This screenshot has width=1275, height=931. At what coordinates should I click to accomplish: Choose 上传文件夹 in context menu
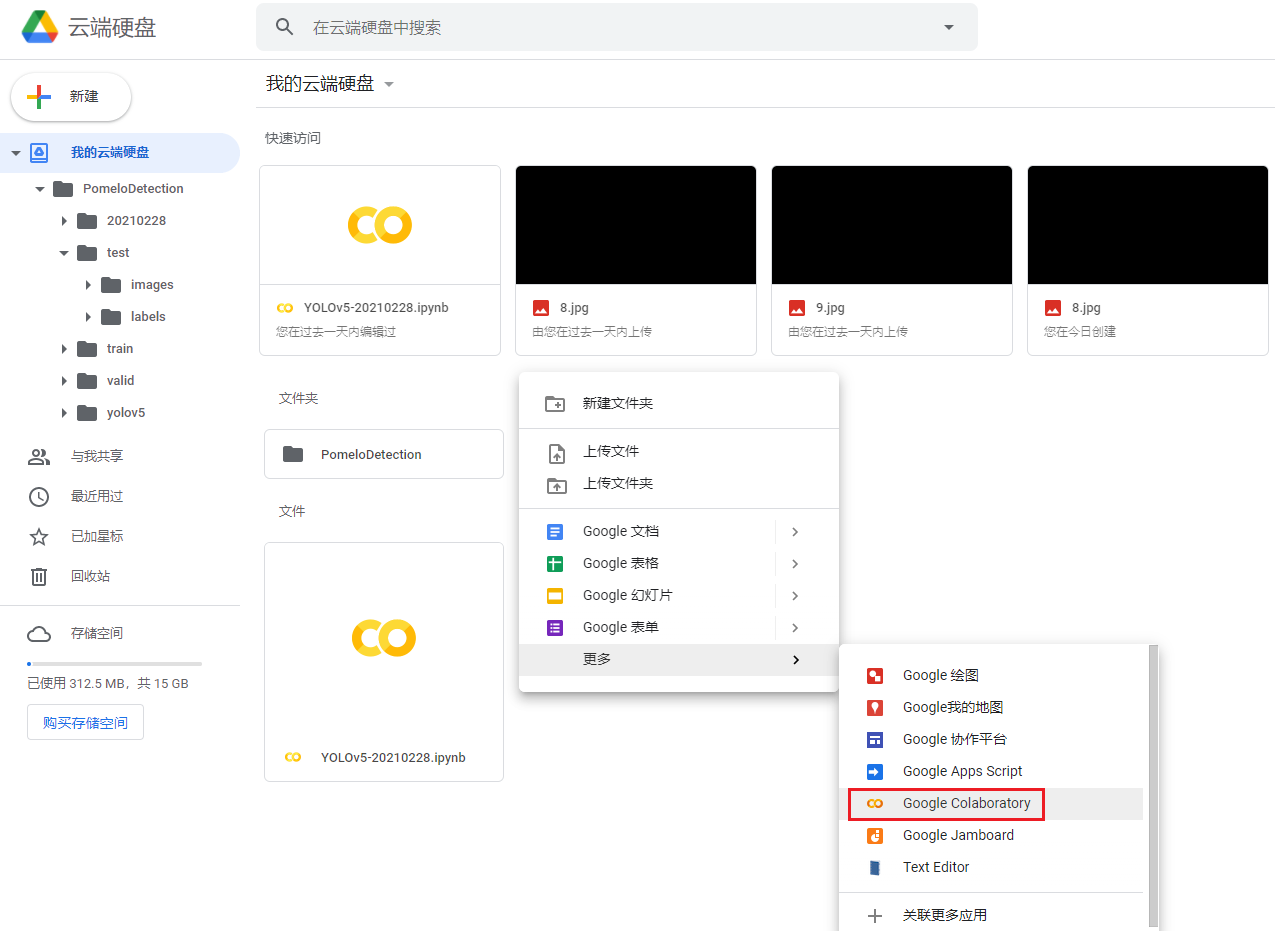coord(678,483)
